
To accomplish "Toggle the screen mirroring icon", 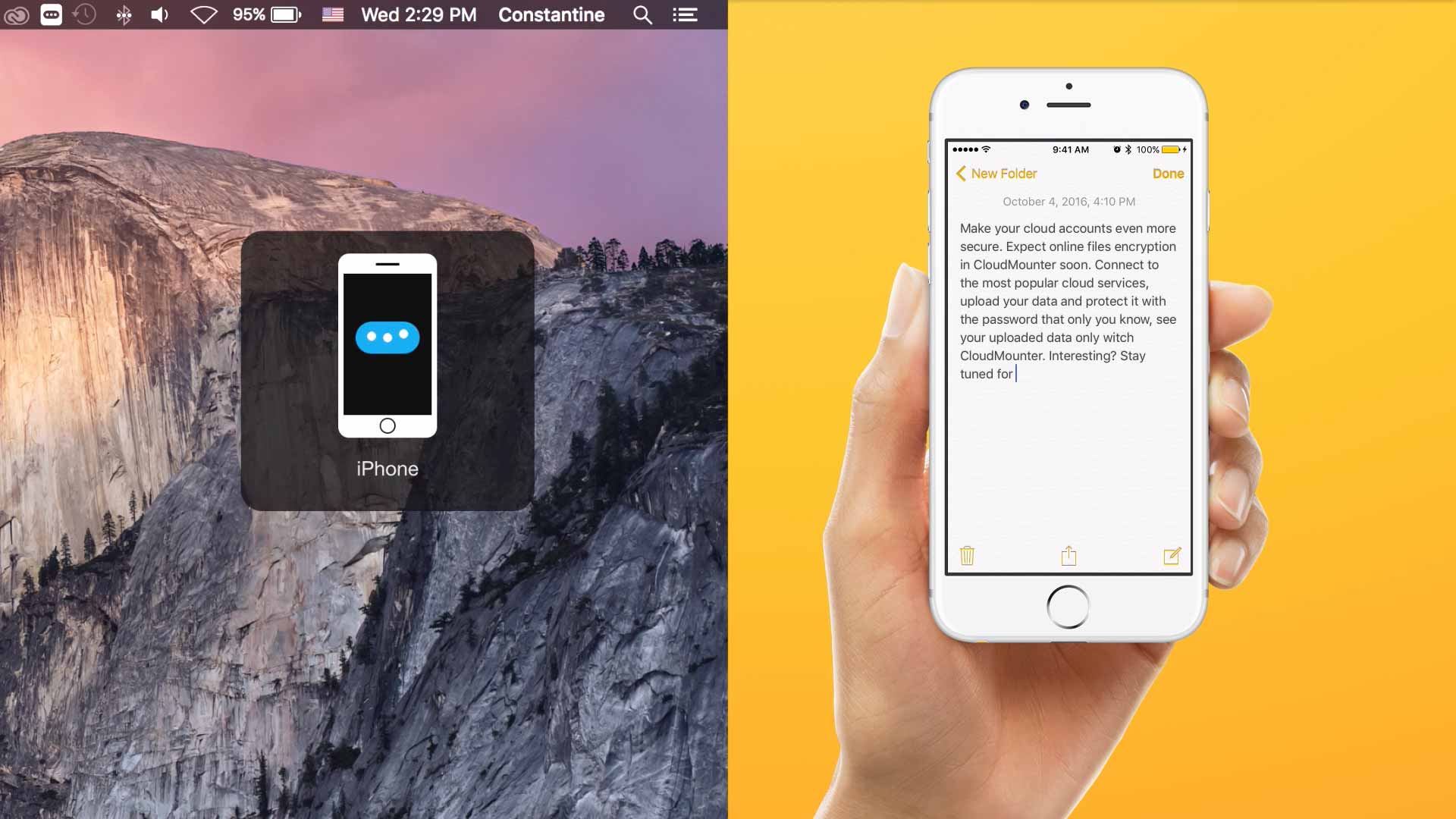I will pos(49,14).
